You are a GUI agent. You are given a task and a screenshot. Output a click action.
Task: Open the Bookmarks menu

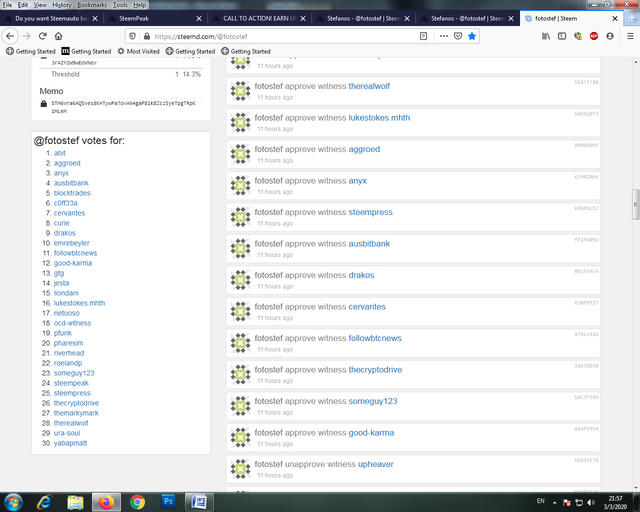pyautogui.click(x=92, y=5)
